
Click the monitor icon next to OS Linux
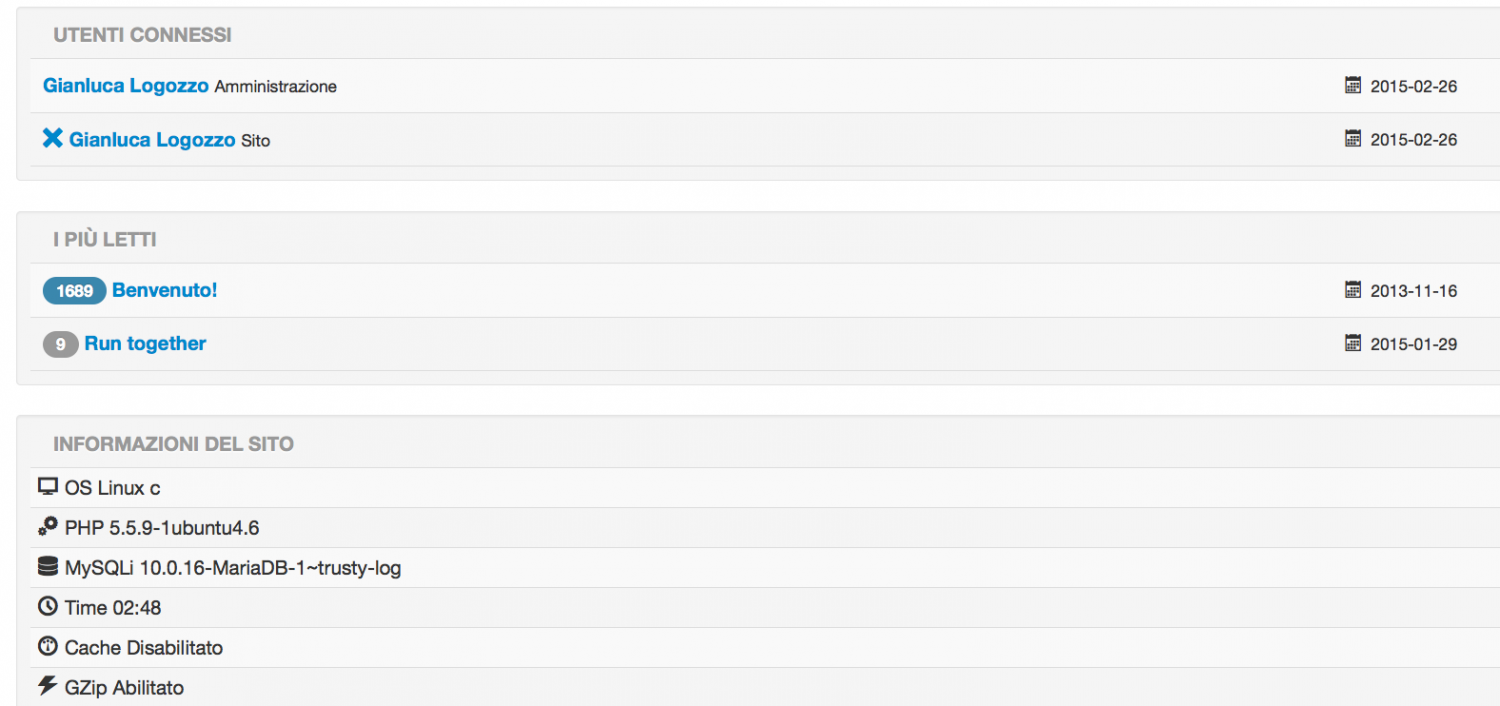(x=47, y=487)
